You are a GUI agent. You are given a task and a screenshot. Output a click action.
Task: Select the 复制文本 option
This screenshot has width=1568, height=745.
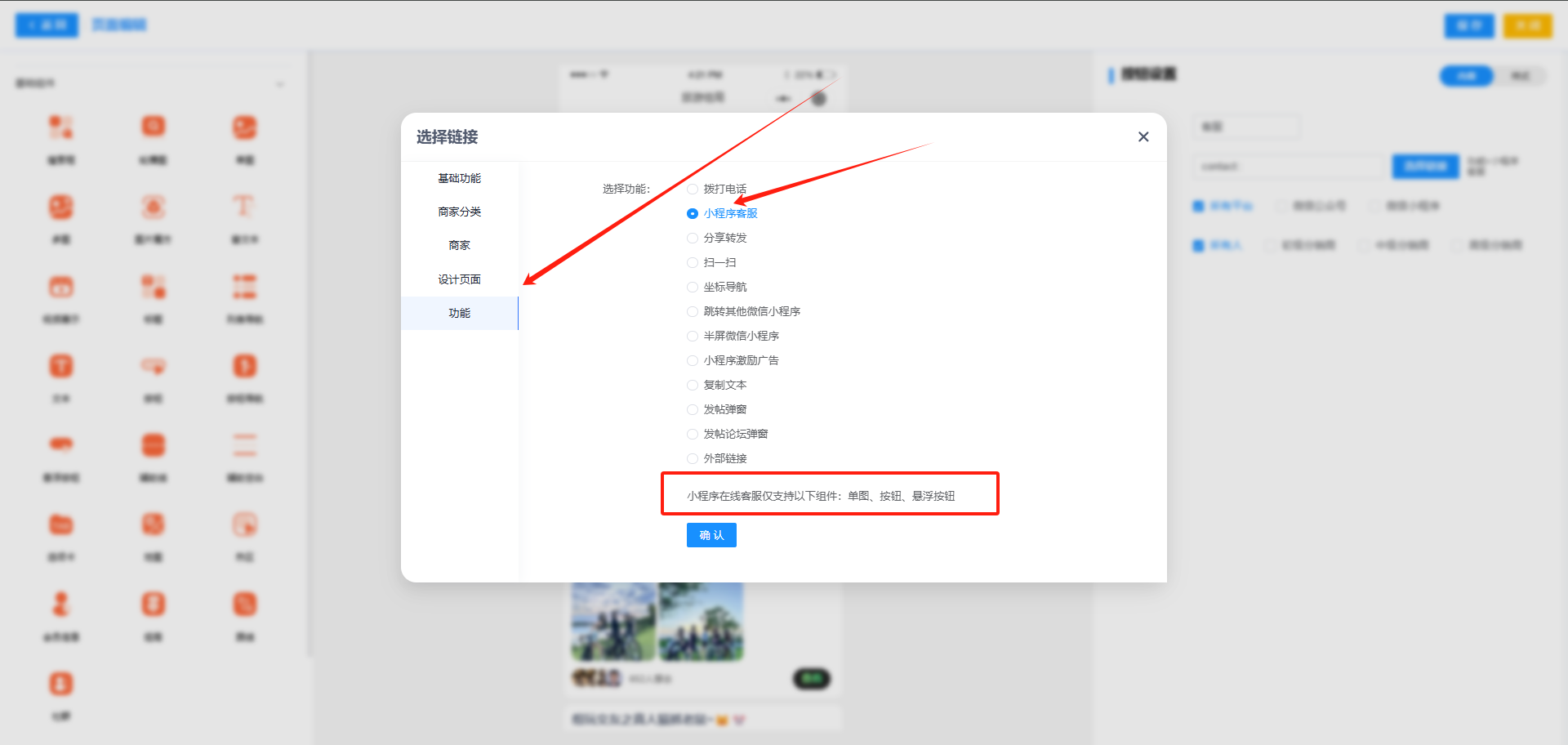693,386
